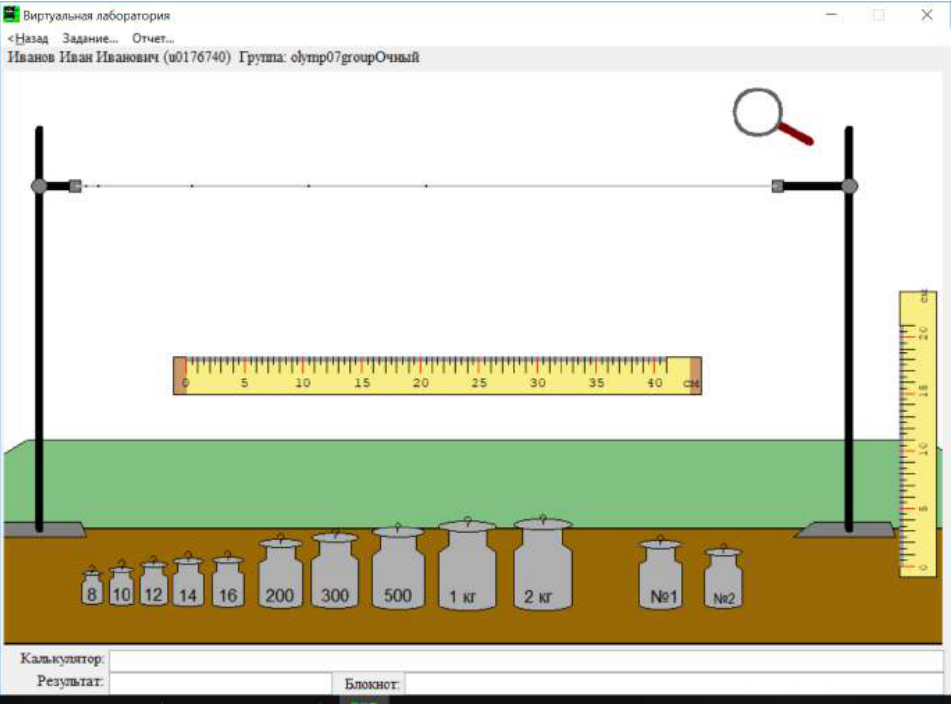Click the Блокнот notes field

click(x=674, y=683)
